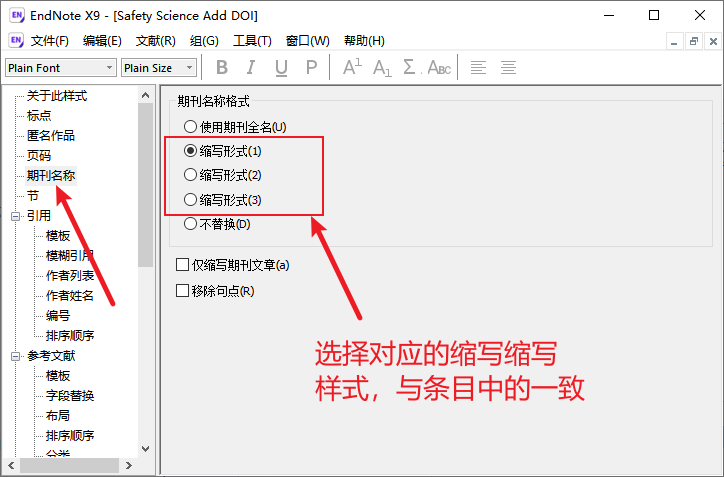Select 缩写形式(1) radio option
Screen dimensions: 724x477
coord(222,151)
